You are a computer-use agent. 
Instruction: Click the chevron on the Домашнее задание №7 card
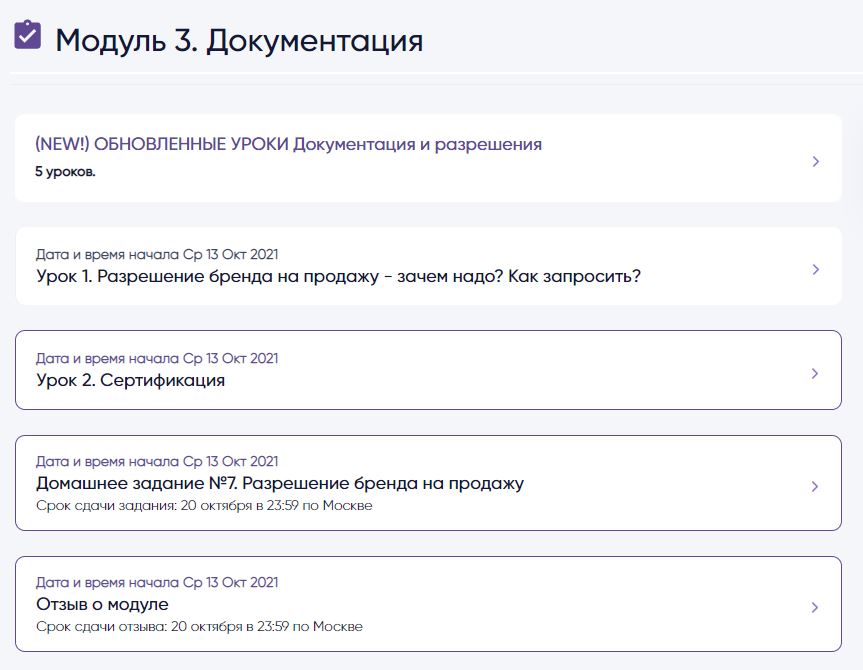(816, 486)
